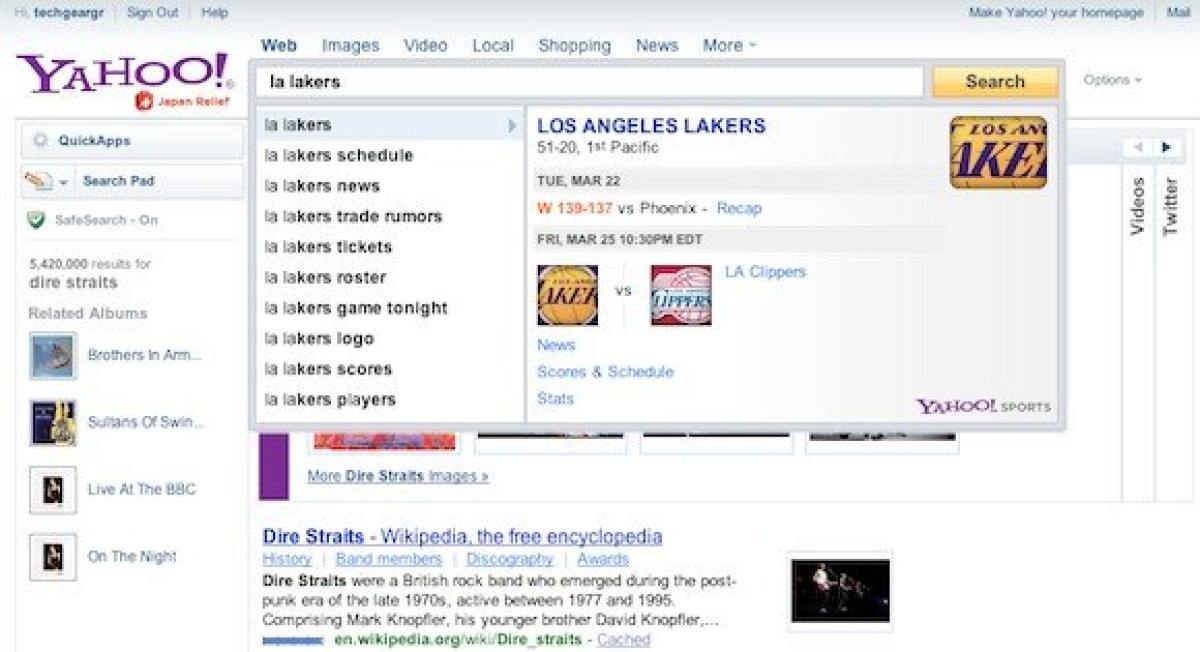Open the Help link
This screenshot has width=1200, height=652.
[x=215, y=12]
